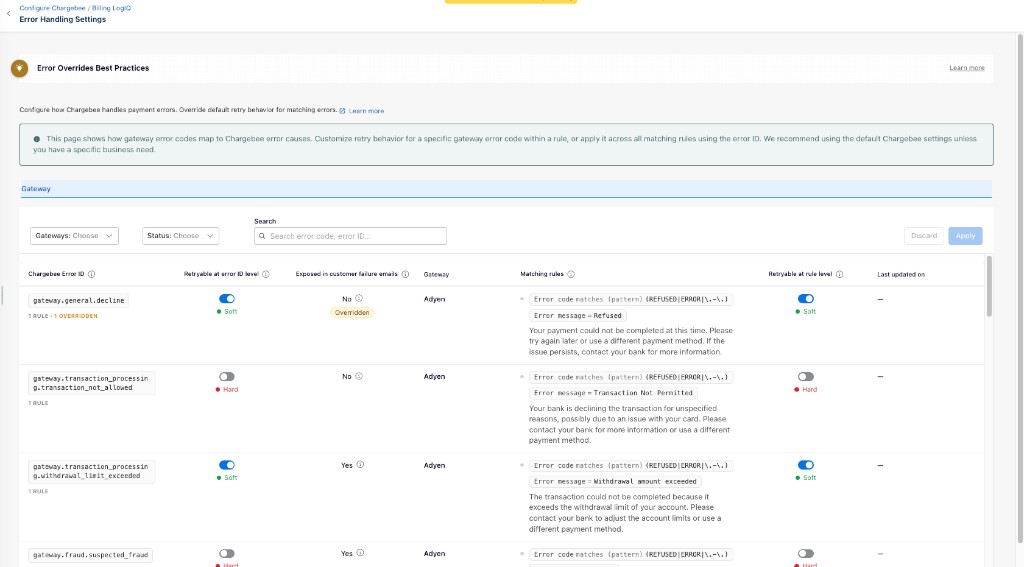Click the table's vertical scrollbar thumb
Image resolution: width=1024 pixels, height=567 pixels.
pyautogui.click(x=989, y=286)
